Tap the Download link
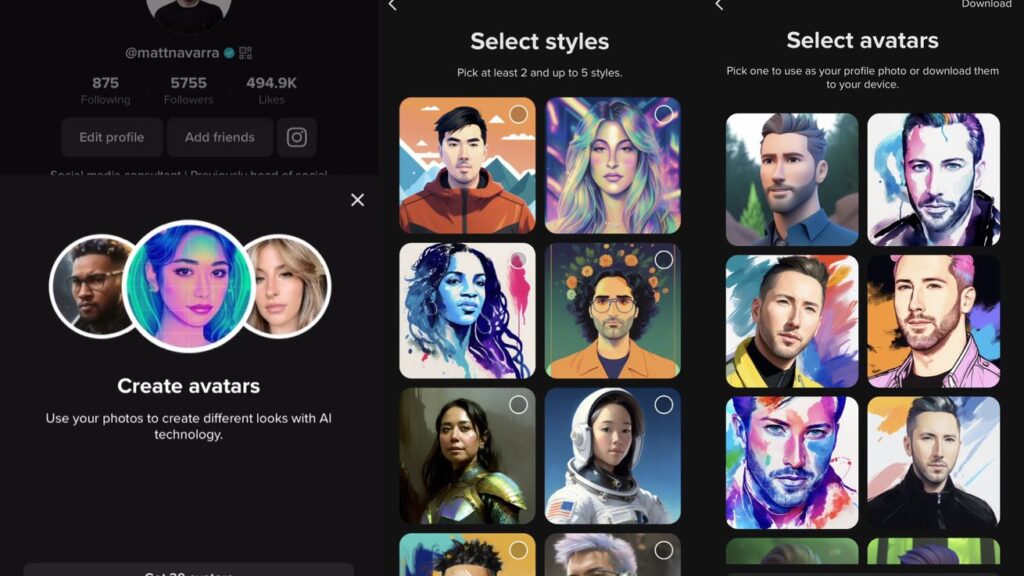The height and width of the screenshot is (576, 1024). point(986,5)
